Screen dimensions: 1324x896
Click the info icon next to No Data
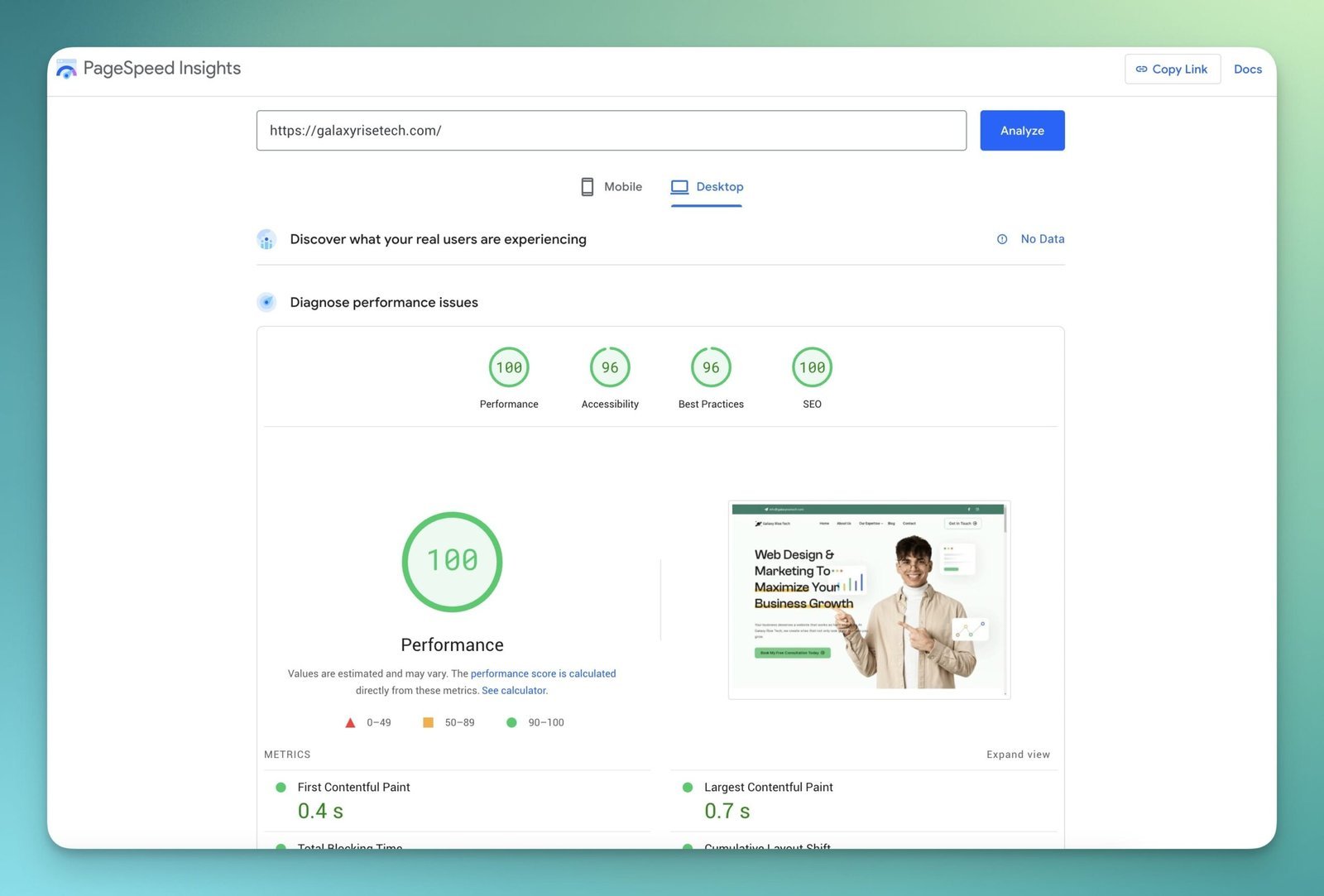click(x=1001, y=239)
